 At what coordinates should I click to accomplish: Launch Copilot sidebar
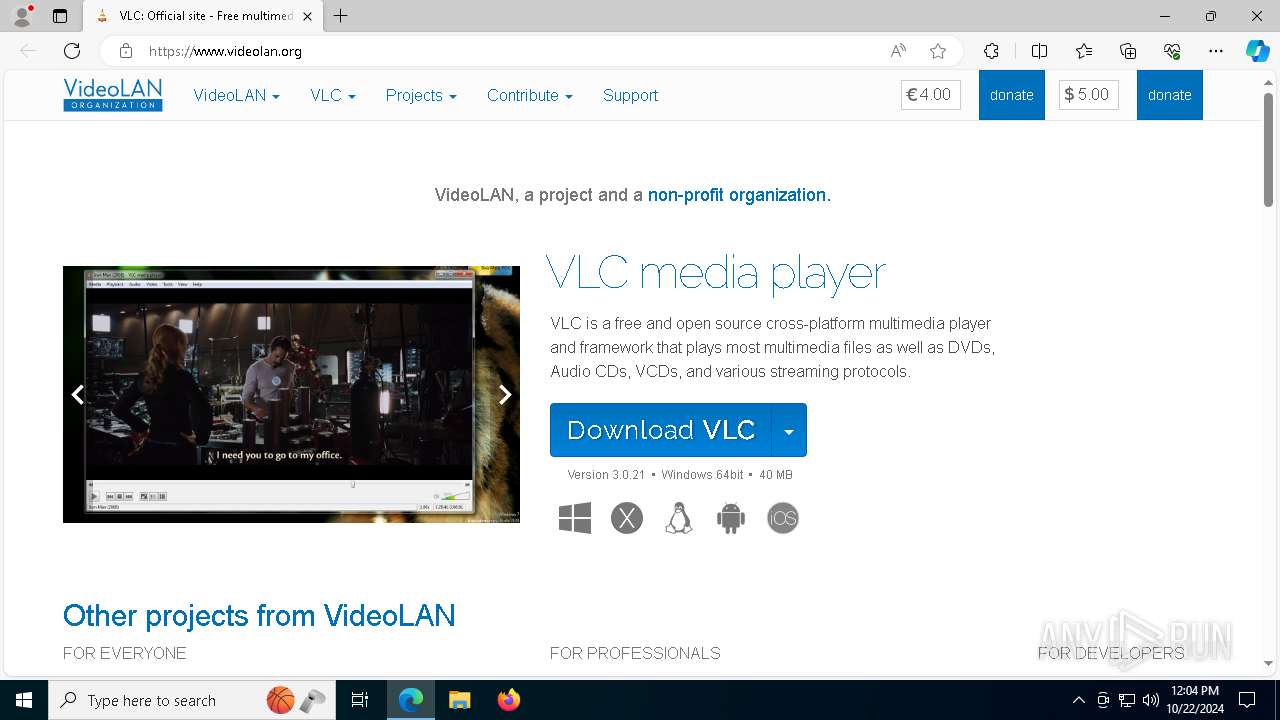pos(1257,51)
